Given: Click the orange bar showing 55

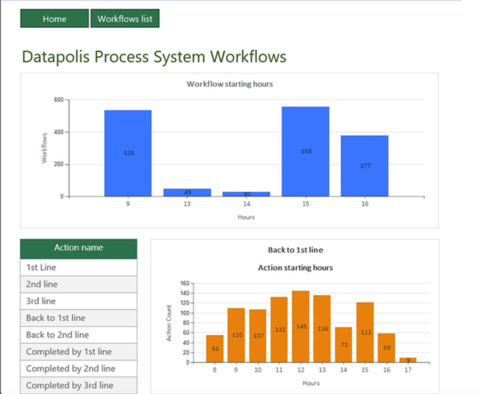Looking at the screenshot, I should click(215, 349).
